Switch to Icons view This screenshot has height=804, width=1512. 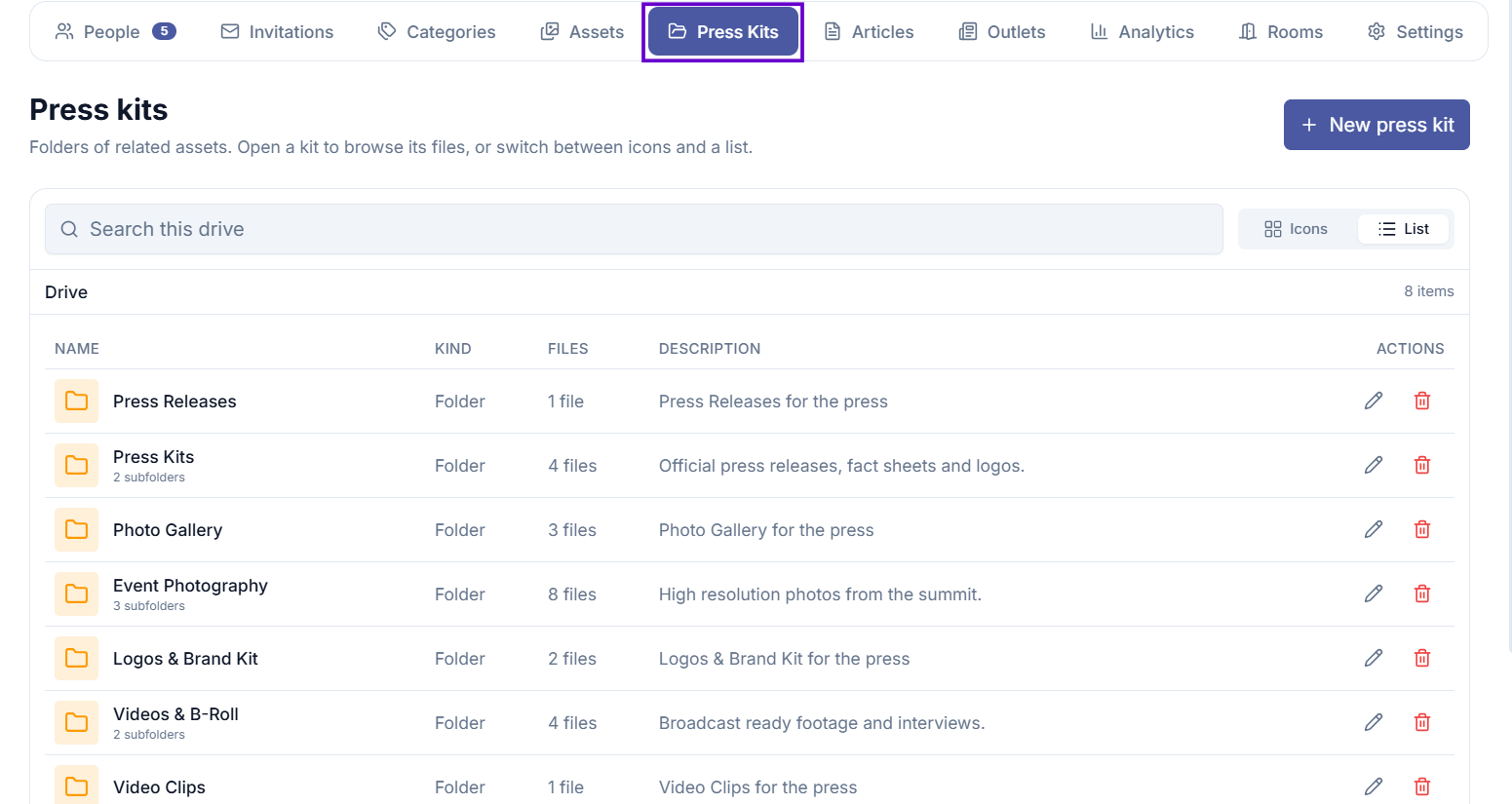pos(1296,229)
